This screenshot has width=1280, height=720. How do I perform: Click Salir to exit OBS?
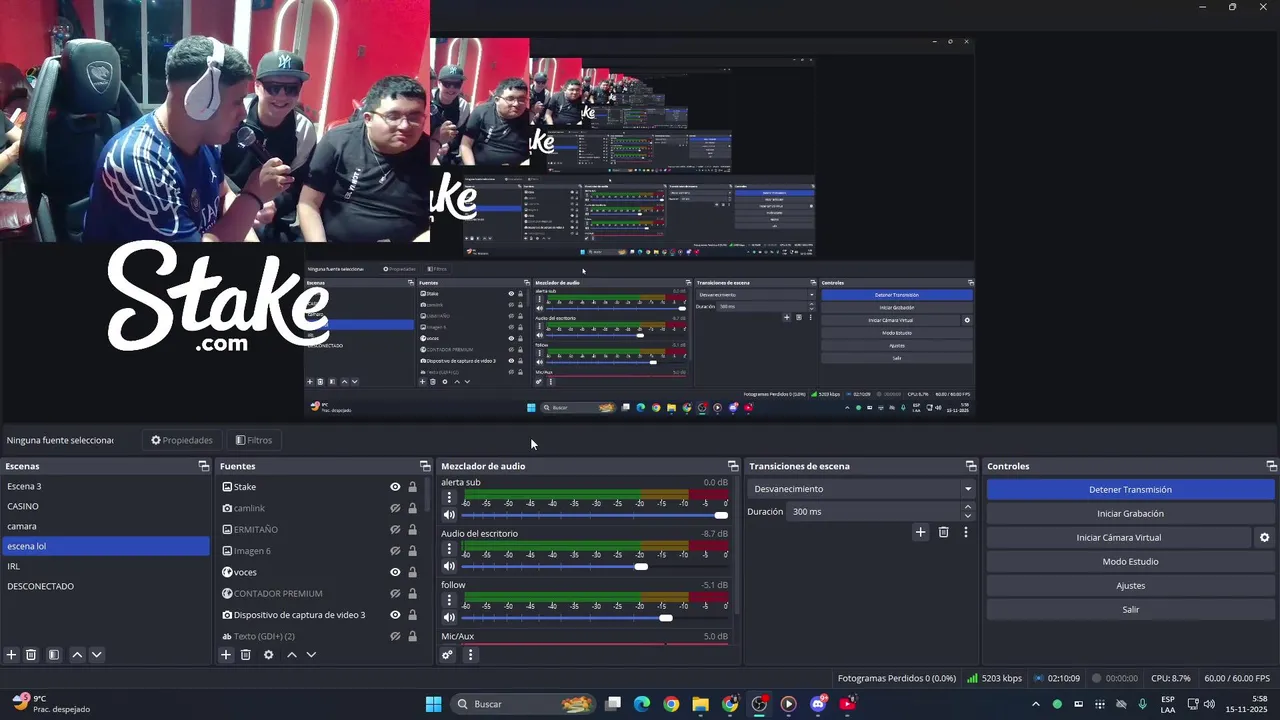(1130, 610)
